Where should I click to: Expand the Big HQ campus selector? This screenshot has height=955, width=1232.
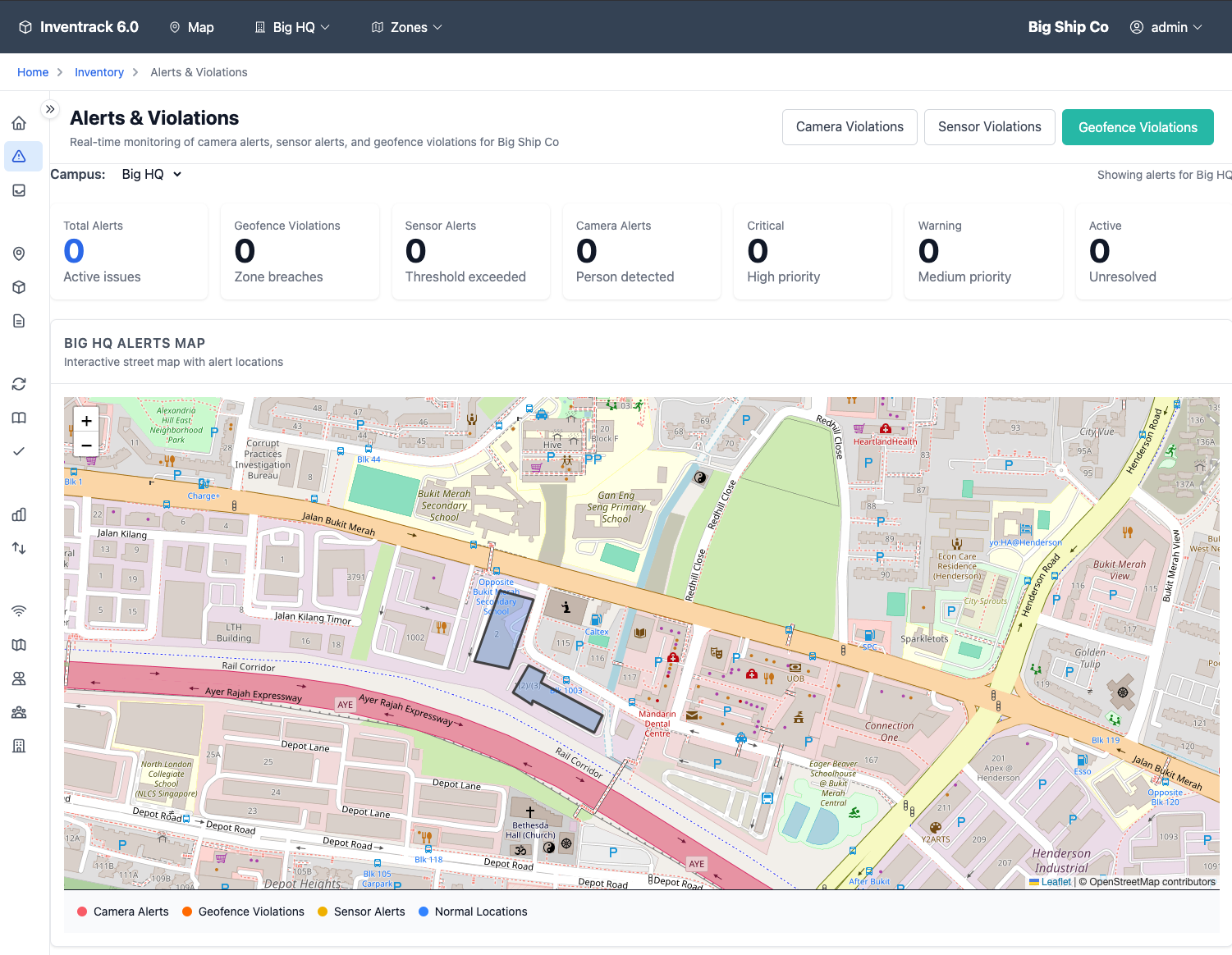point(151,174)
